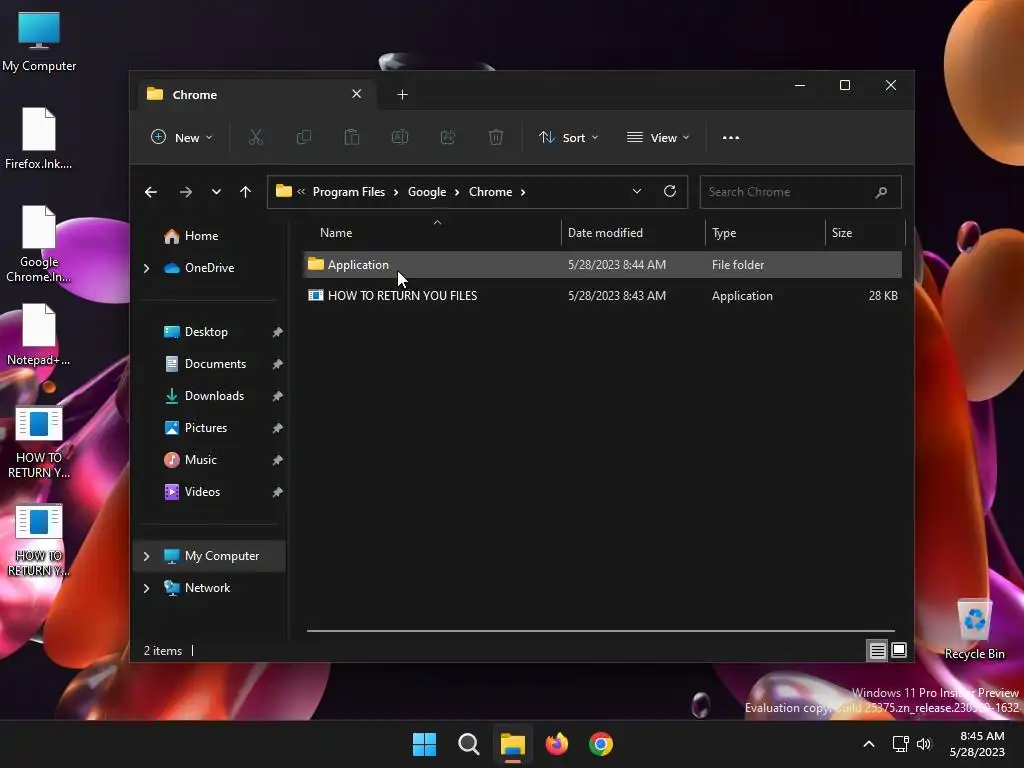Screen dimensions: 1024x768
Task: Expand My Computer tree node
Action: pos(146,556)
